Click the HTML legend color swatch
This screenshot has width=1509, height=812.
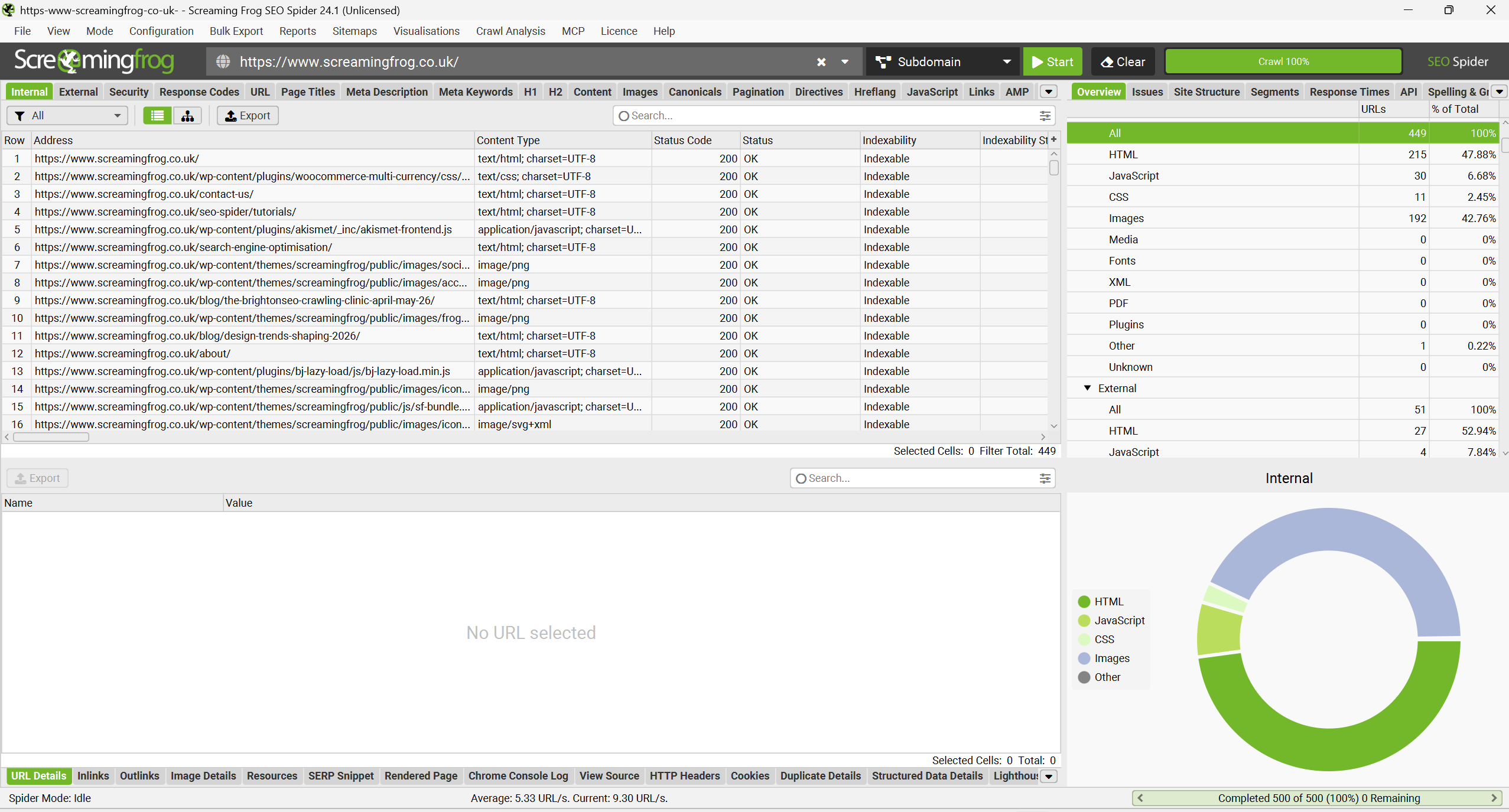pos(1084,602)
